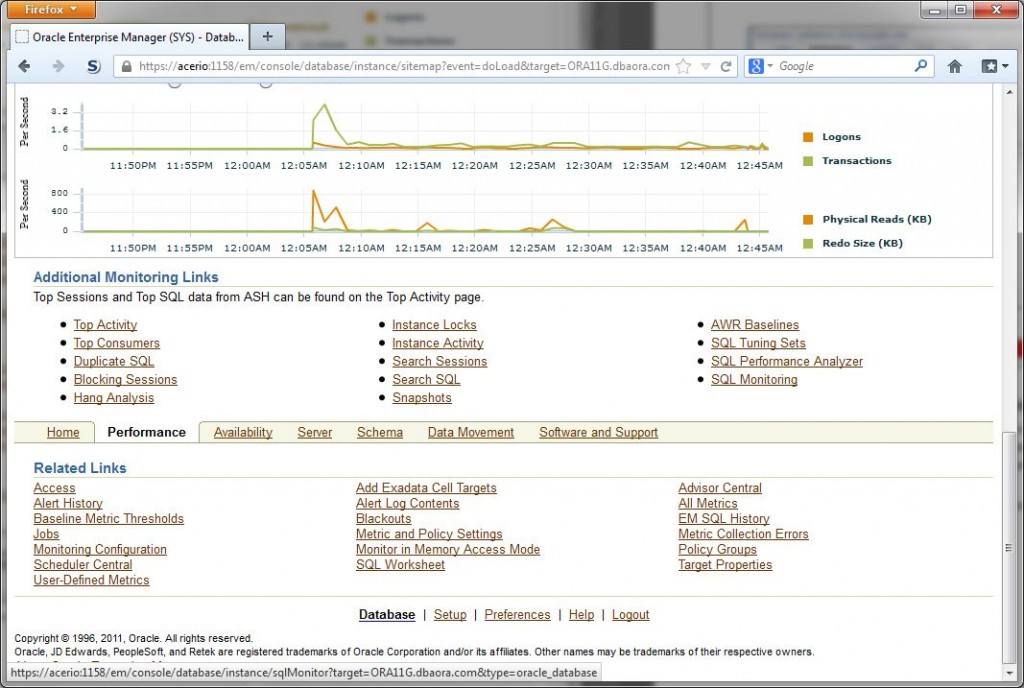Open the EM SQL History link
This screenshot has width=1024, height=688.
click(x=724, y=518)
